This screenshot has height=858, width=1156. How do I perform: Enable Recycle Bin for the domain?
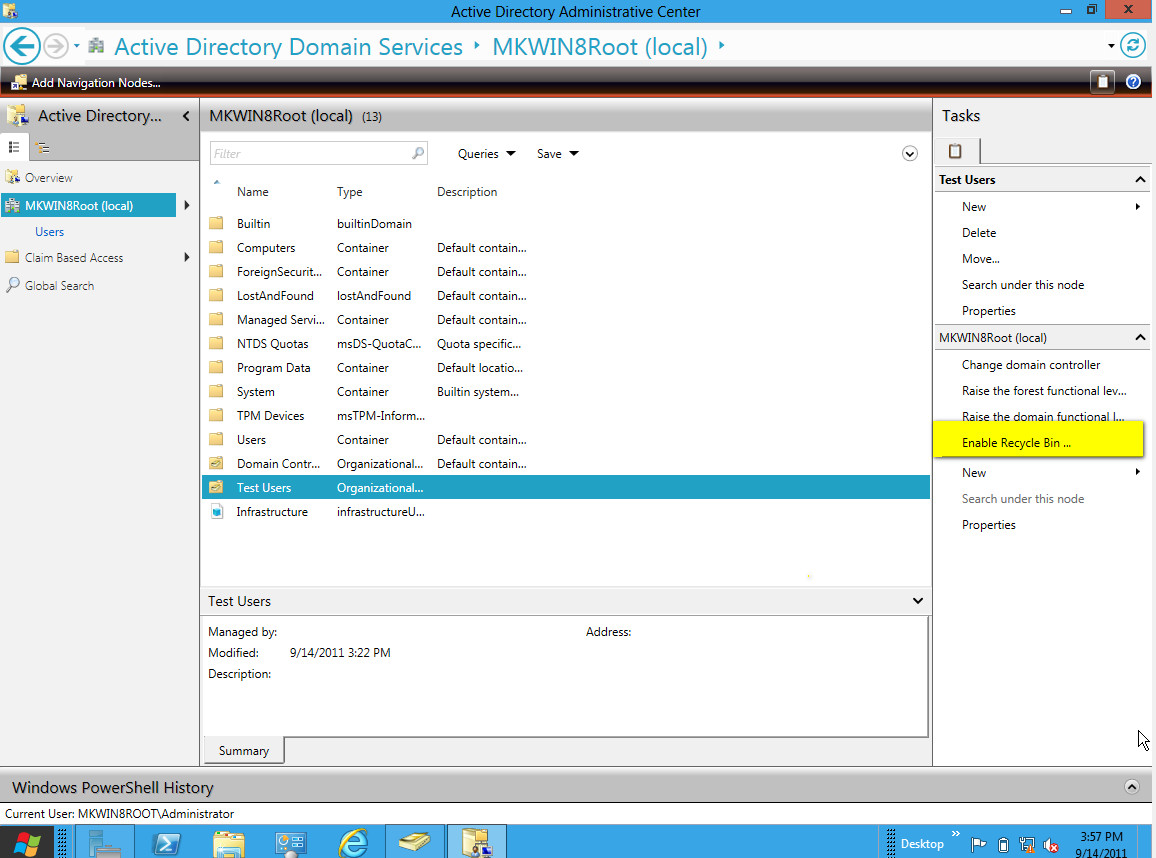[x=1016, y=442]
